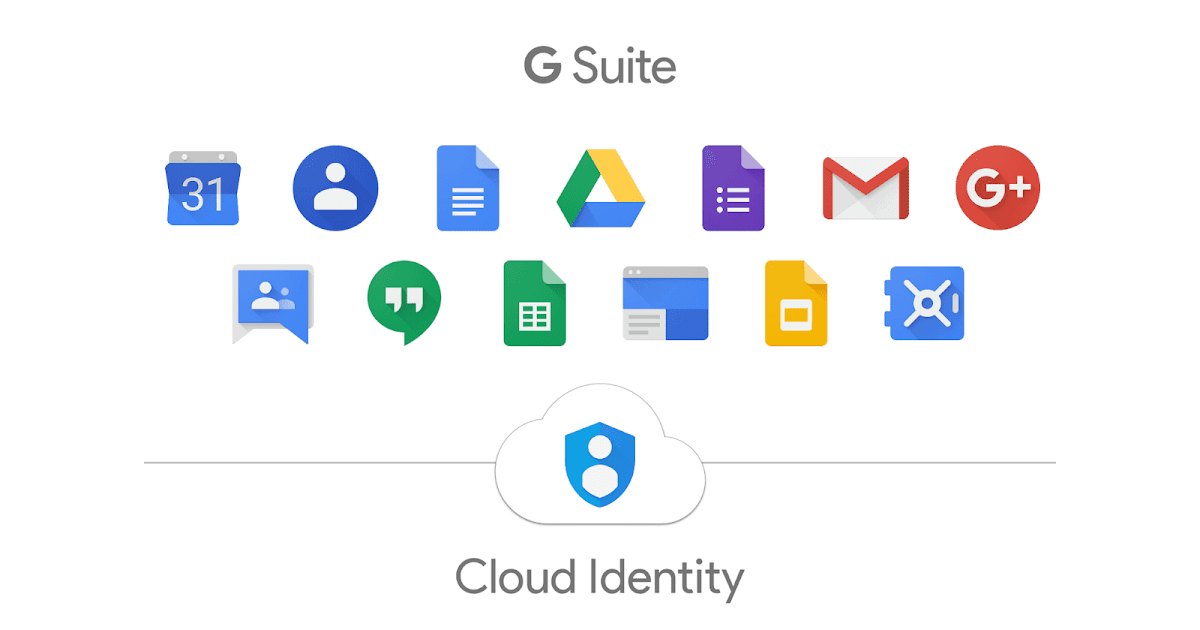Screen dimensions: 1200x630
Task: Click the Google Drive triangle icon
Action: [600, 190]
